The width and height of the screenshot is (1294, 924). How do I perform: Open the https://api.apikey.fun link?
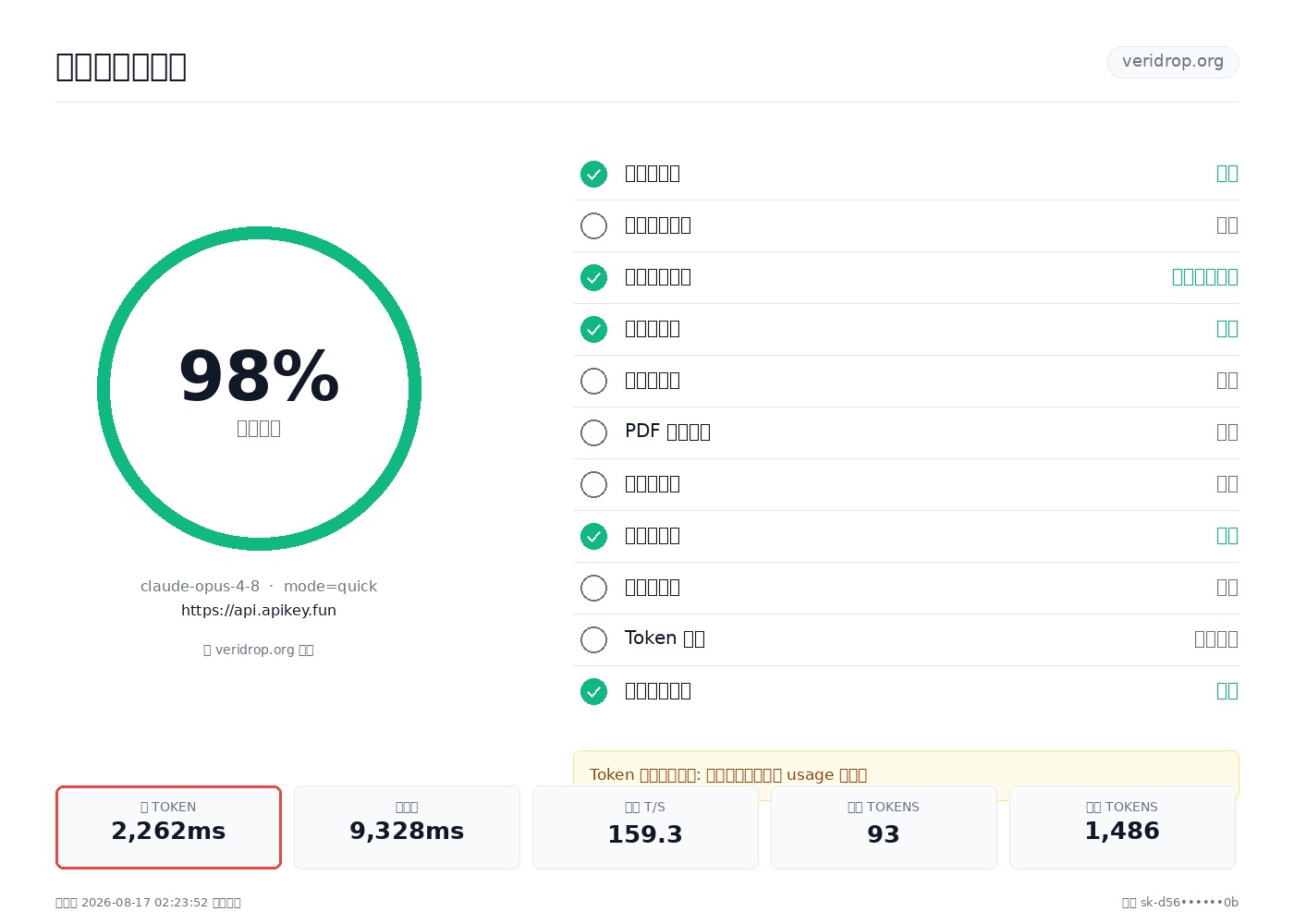click(259, 610)
